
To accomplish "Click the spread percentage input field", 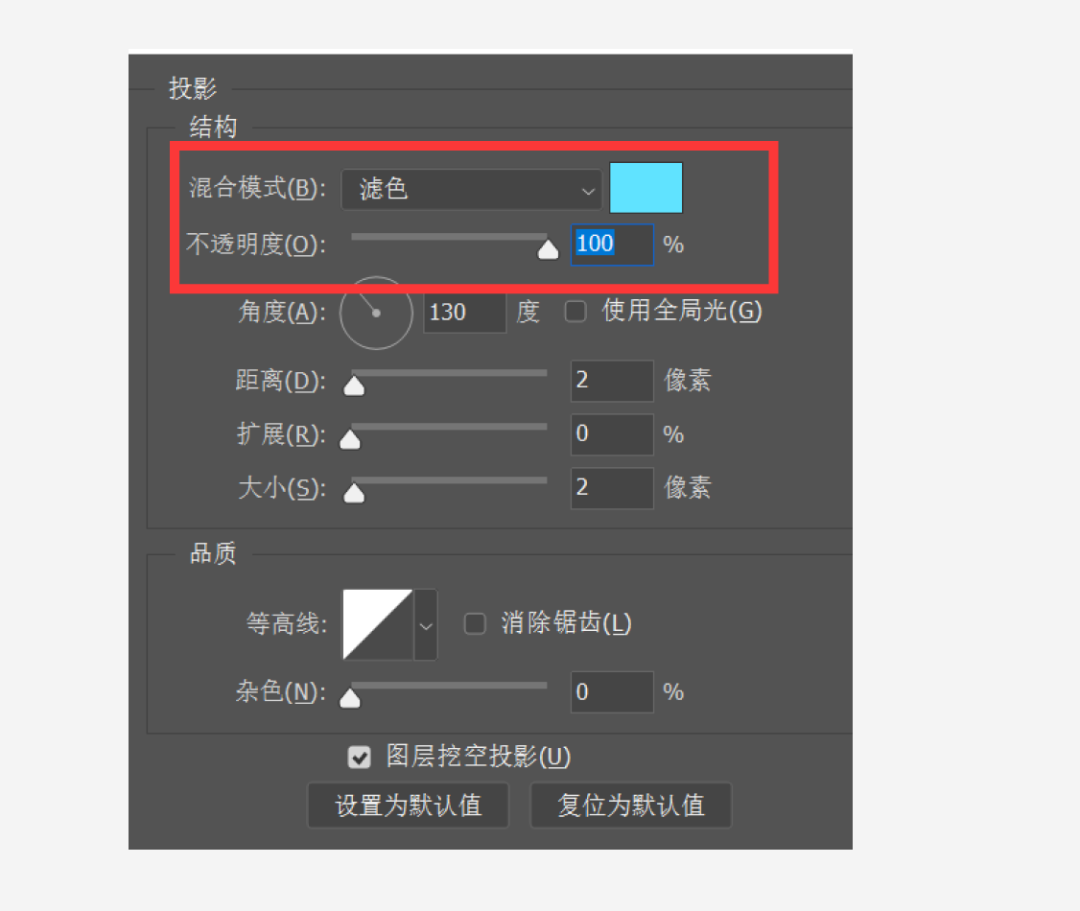I will point(612,434).
